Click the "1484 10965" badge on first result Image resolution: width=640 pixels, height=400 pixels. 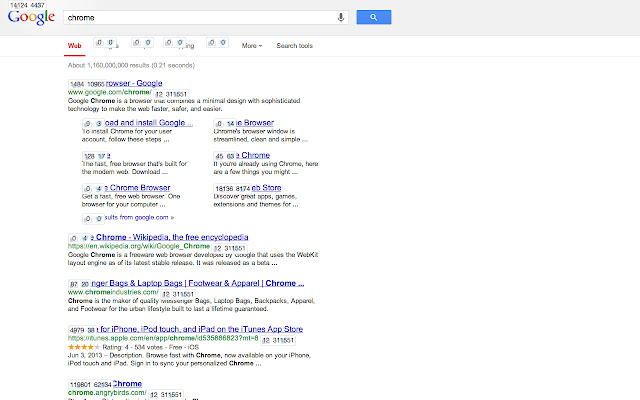coord(87,84)
